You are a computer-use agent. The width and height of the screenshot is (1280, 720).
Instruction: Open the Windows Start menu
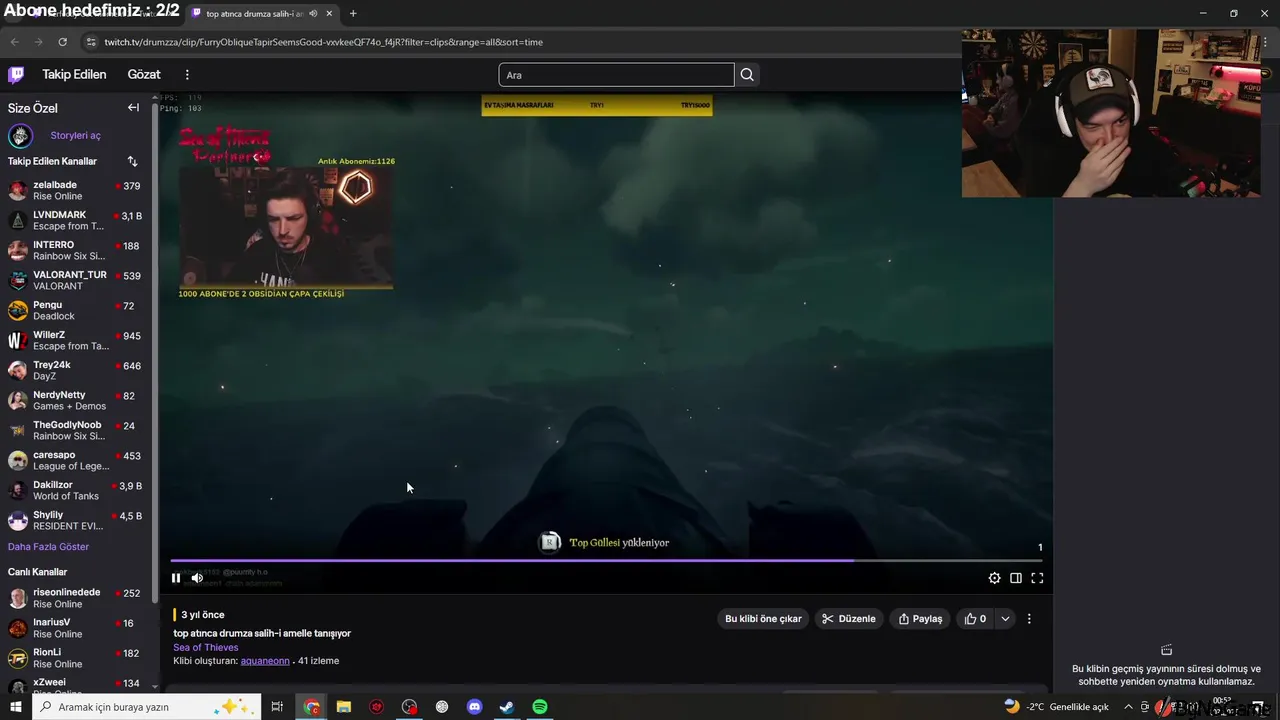[15, 707]
